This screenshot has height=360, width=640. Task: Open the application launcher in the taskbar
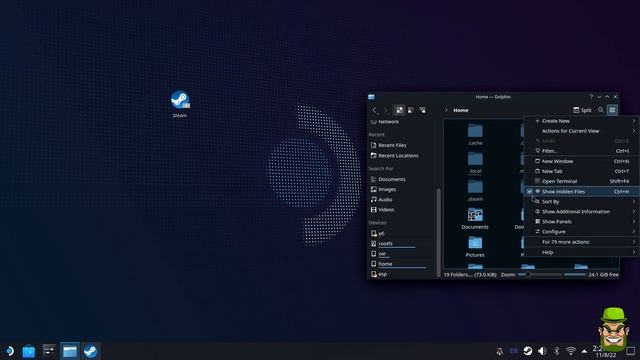[9, 351]
